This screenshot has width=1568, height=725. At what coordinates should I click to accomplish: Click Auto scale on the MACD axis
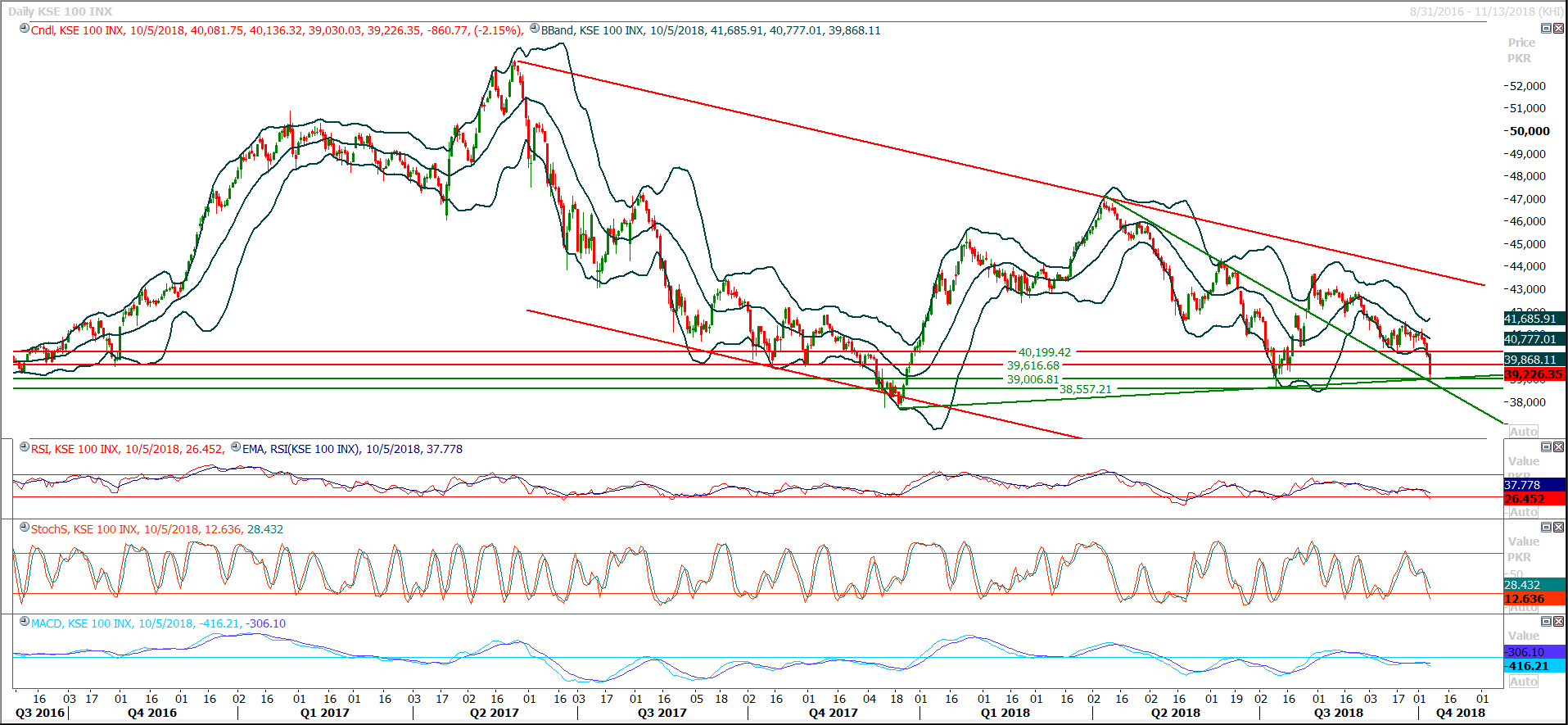(1524, 682)
